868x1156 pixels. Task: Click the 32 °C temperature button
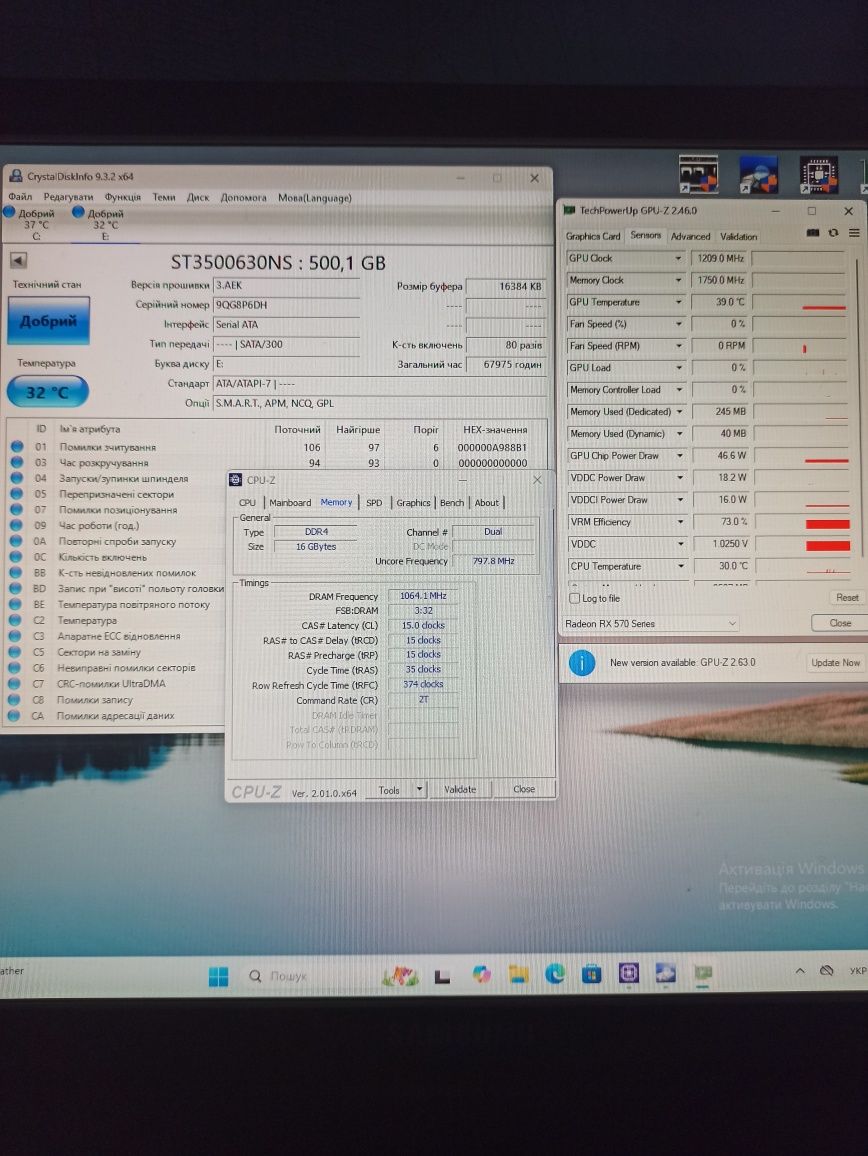47,391
